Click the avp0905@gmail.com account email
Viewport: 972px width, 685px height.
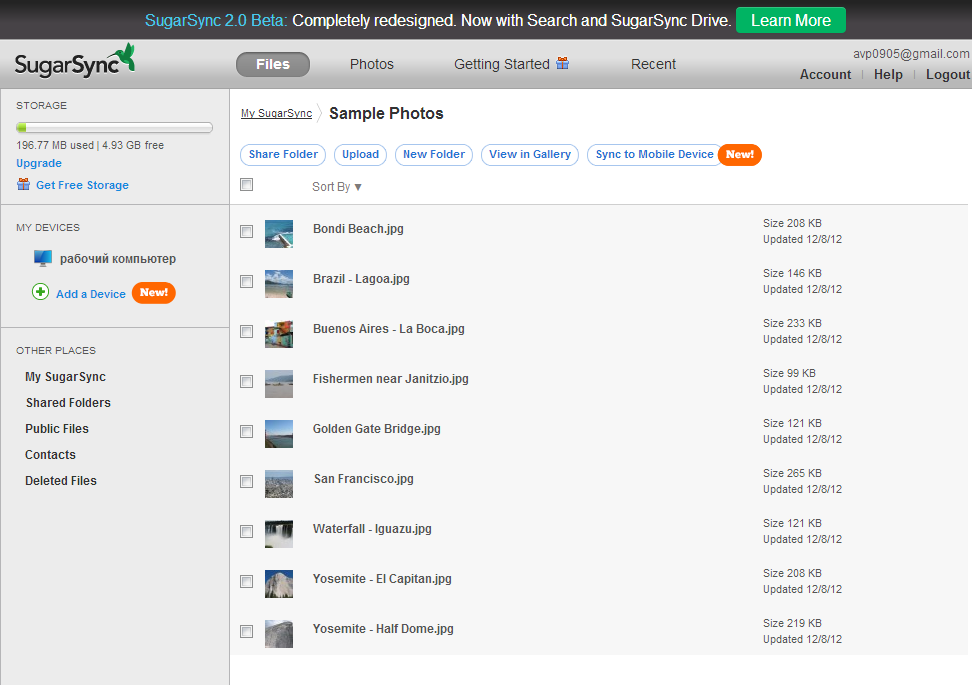[x=911, y=54]
